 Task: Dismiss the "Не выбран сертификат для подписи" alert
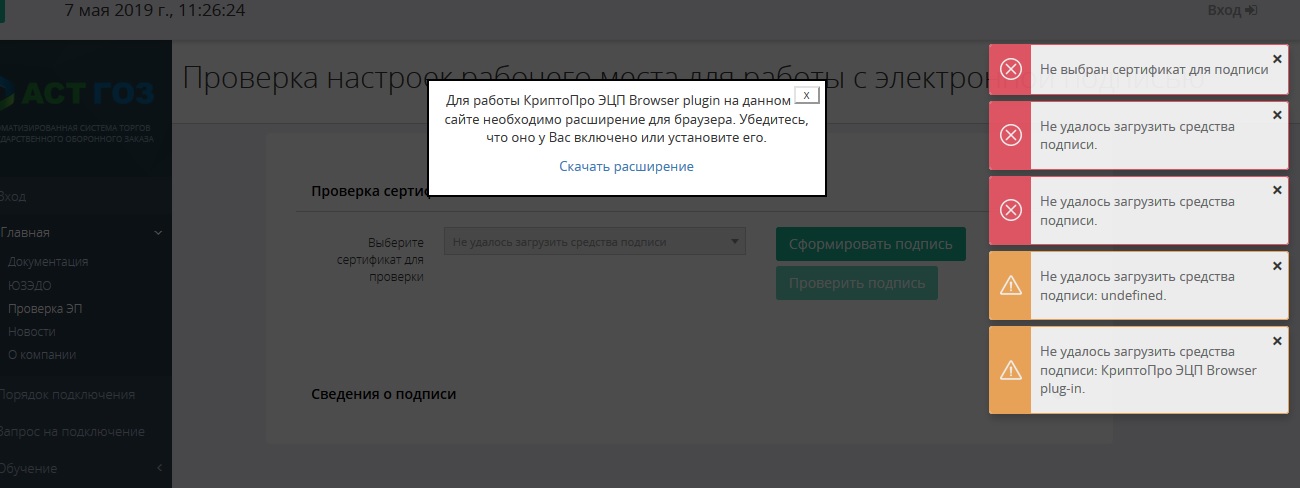click(x=1277, y=58)
